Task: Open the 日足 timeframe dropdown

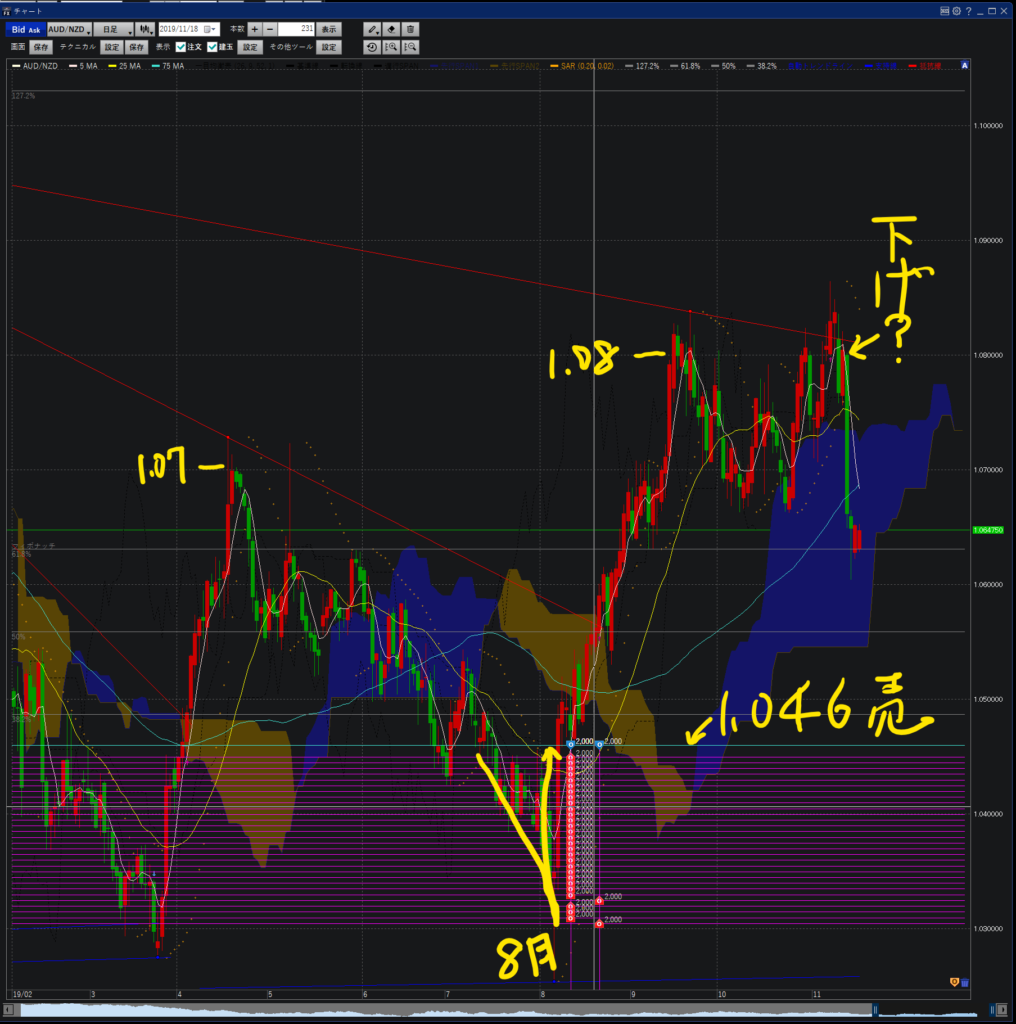Action: tap(112, 30)
